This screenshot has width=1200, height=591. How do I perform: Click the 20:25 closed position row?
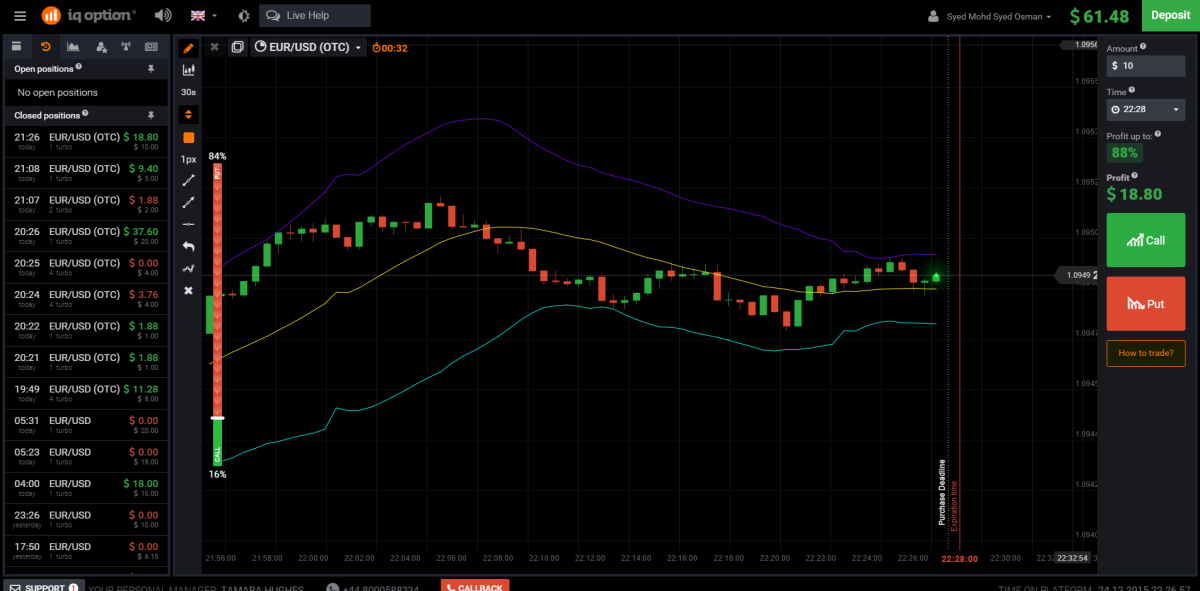click(86, 267)
